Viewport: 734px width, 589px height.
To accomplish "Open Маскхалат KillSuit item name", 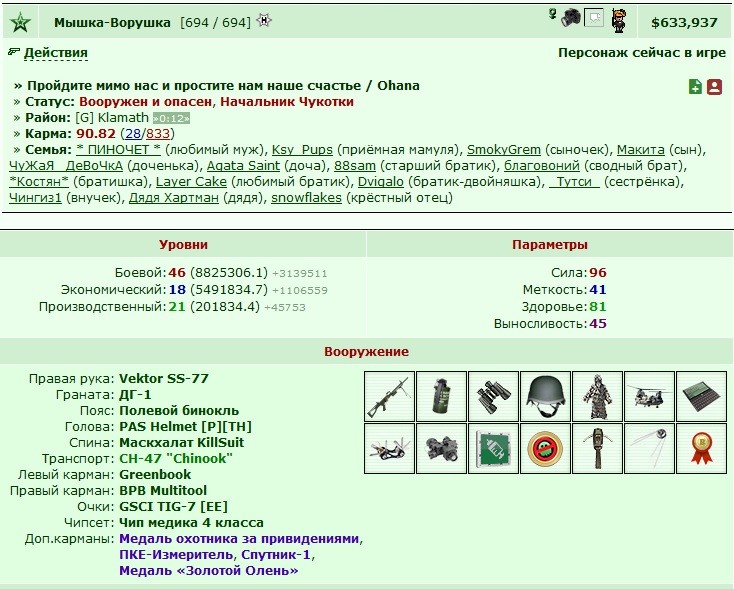I will pyautogui.click(x=182, y=442).
